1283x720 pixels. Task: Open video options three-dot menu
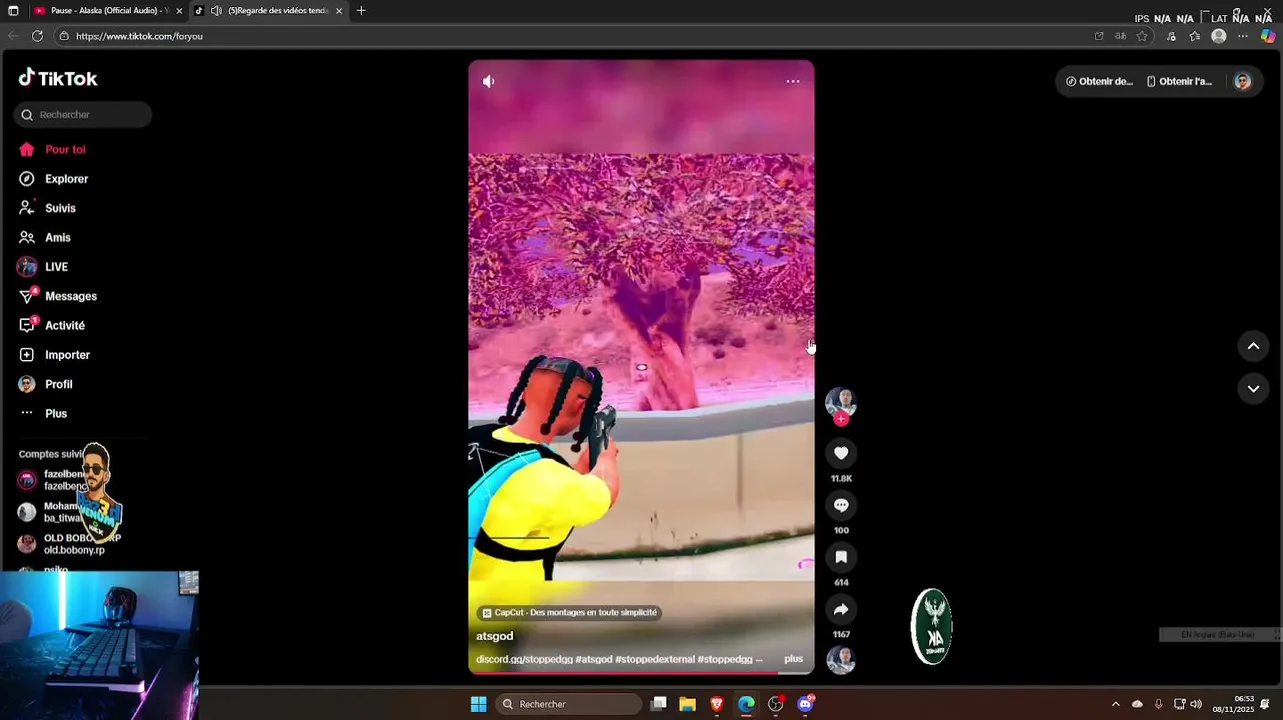pos(793,82)
